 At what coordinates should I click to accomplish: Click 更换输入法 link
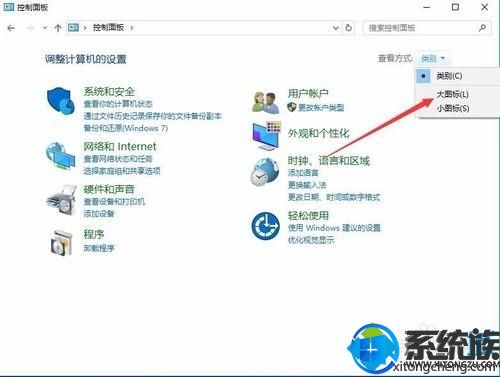307,185
